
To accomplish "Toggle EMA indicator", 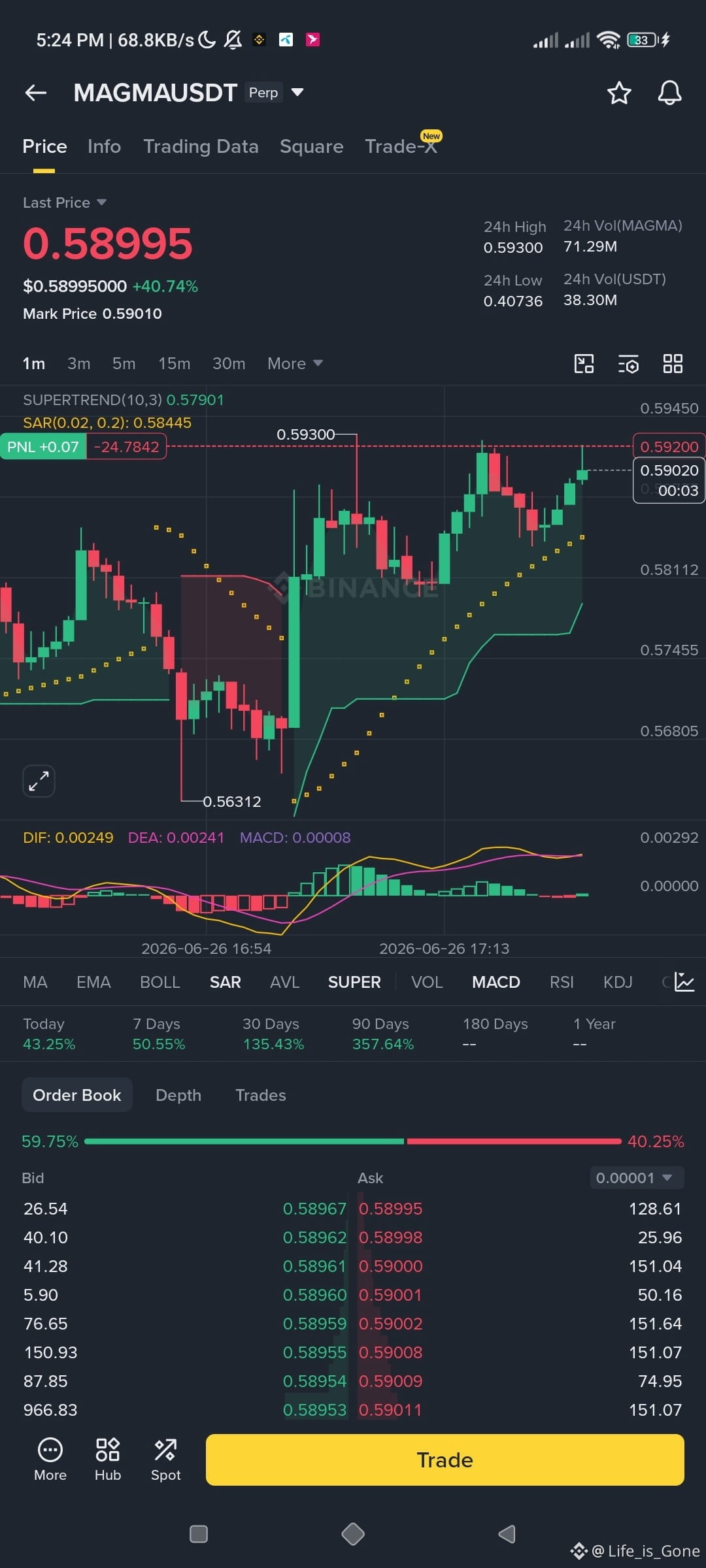I will tap(93, 982).
